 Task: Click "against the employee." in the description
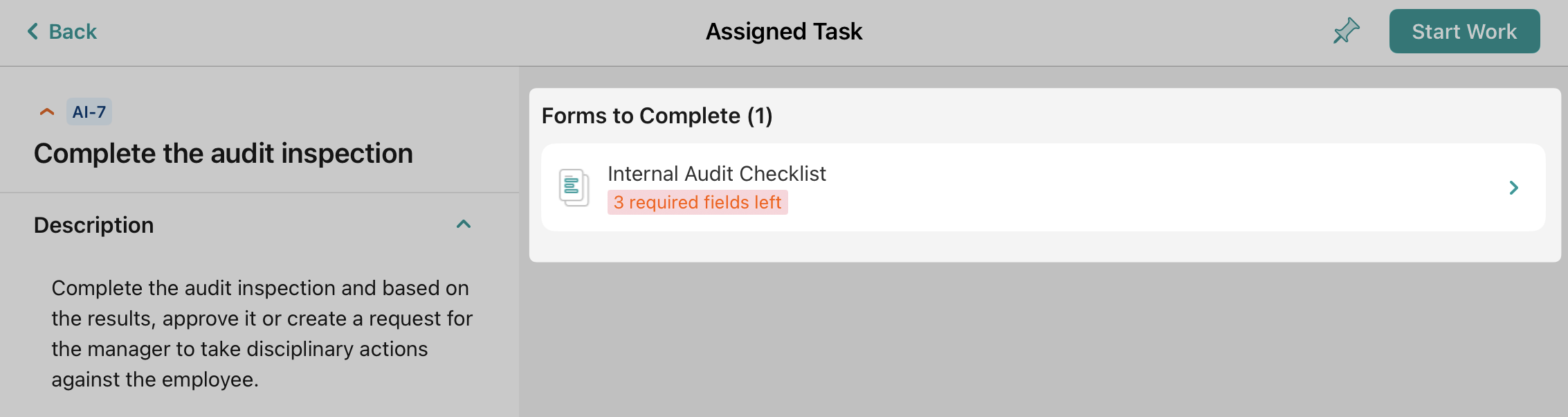click(154, 379)
